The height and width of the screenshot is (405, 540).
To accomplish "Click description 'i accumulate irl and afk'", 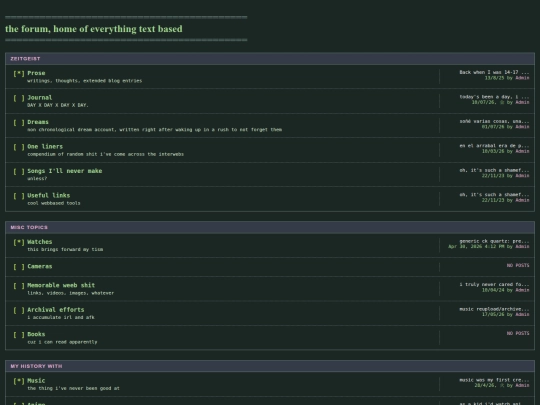I will tap(61, 318).
